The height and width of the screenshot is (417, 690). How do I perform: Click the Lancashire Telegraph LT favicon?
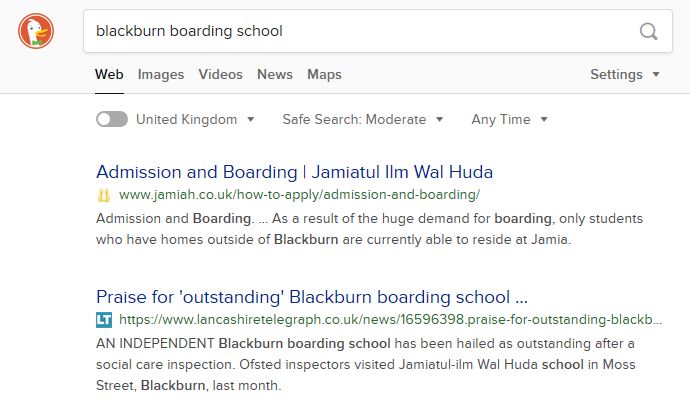[104, 320]
